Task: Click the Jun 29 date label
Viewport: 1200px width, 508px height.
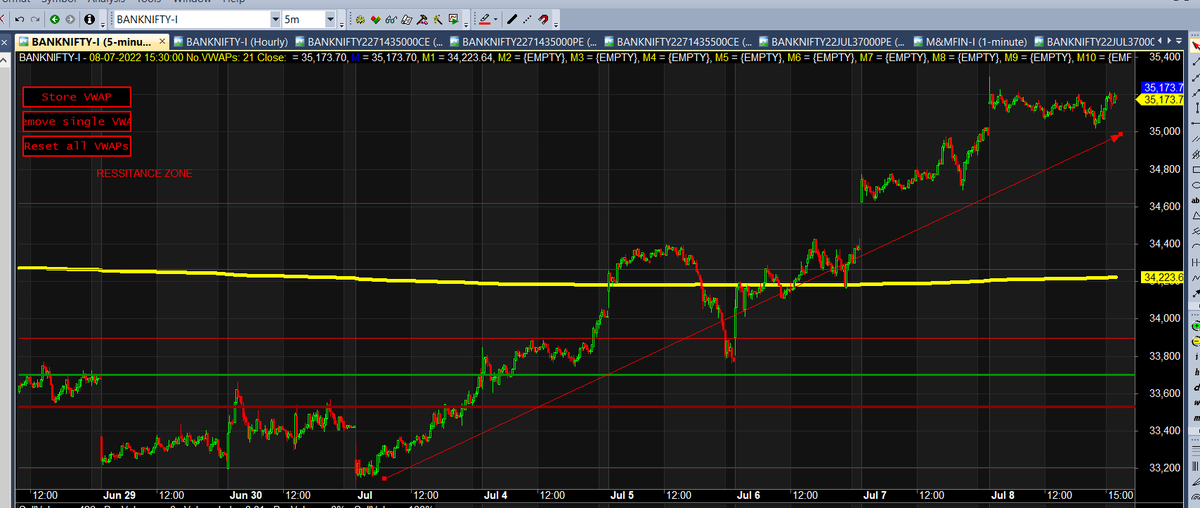Action: pos(118,495)
